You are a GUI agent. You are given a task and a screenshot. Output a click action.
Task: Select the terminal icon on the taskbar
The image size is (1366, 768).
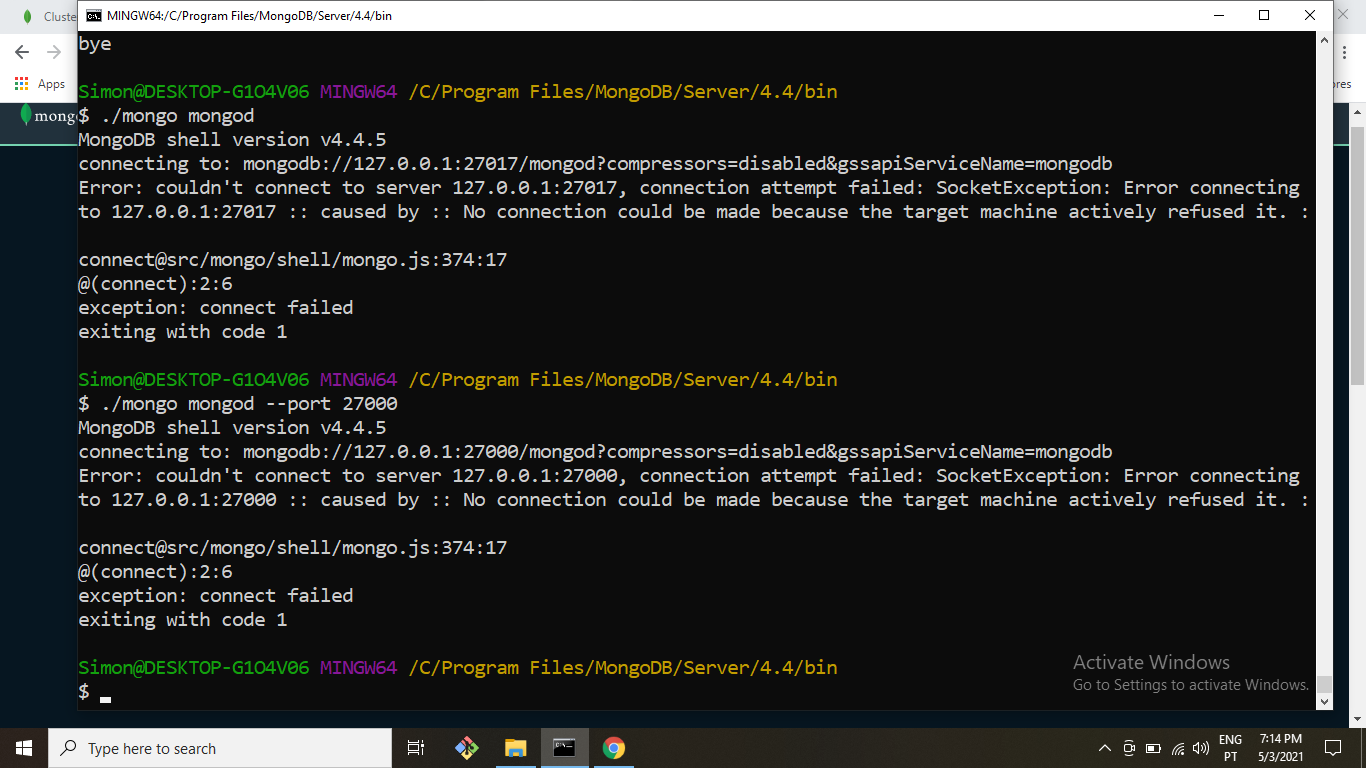point(565,748)
